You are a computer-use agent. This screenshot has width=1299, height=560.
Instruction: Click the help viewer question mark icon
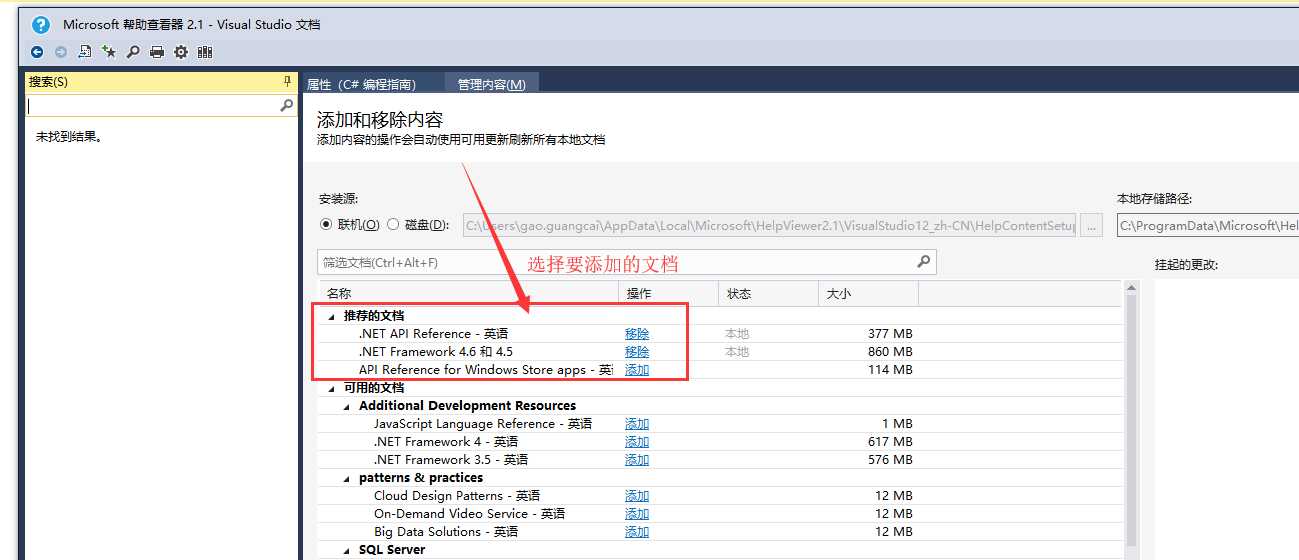coord(41,25)
